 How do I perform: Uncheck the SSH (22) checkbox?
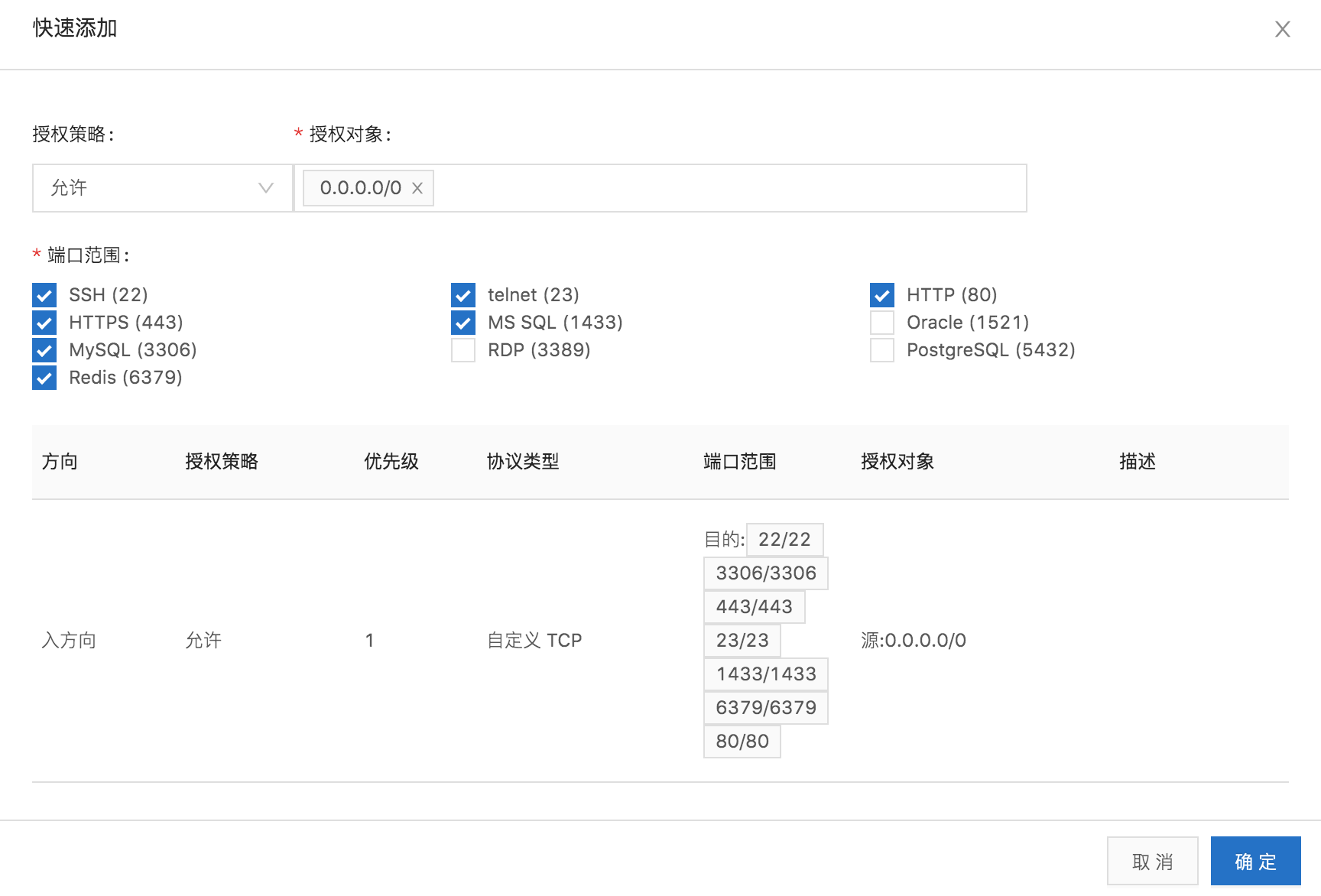pos(44,295)
